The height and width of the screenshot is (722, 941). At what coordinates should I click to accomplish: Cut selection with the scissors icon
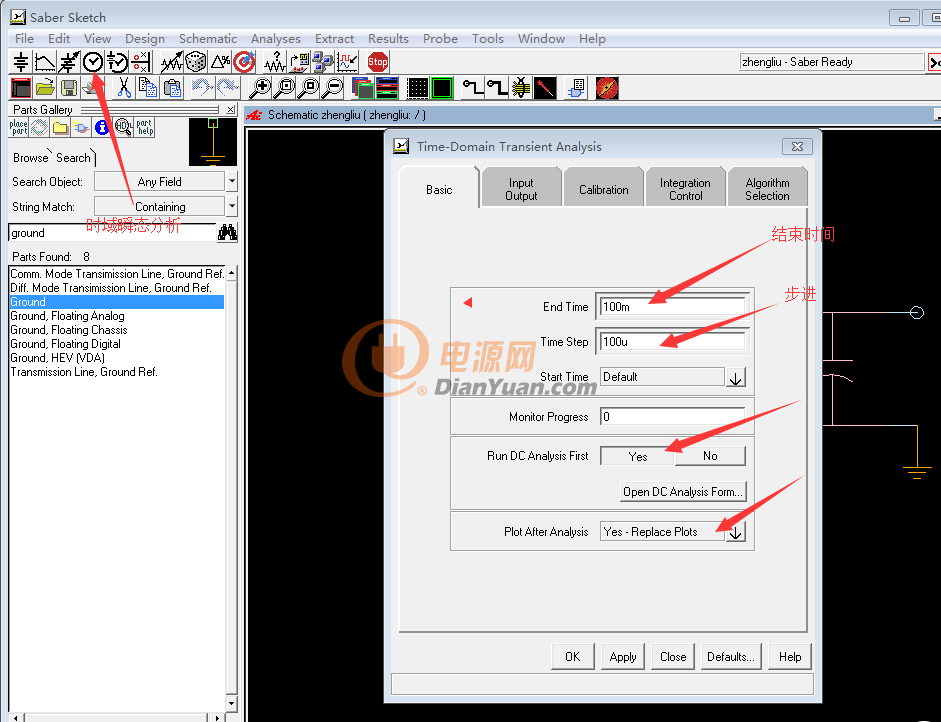[x=124, y=88]
